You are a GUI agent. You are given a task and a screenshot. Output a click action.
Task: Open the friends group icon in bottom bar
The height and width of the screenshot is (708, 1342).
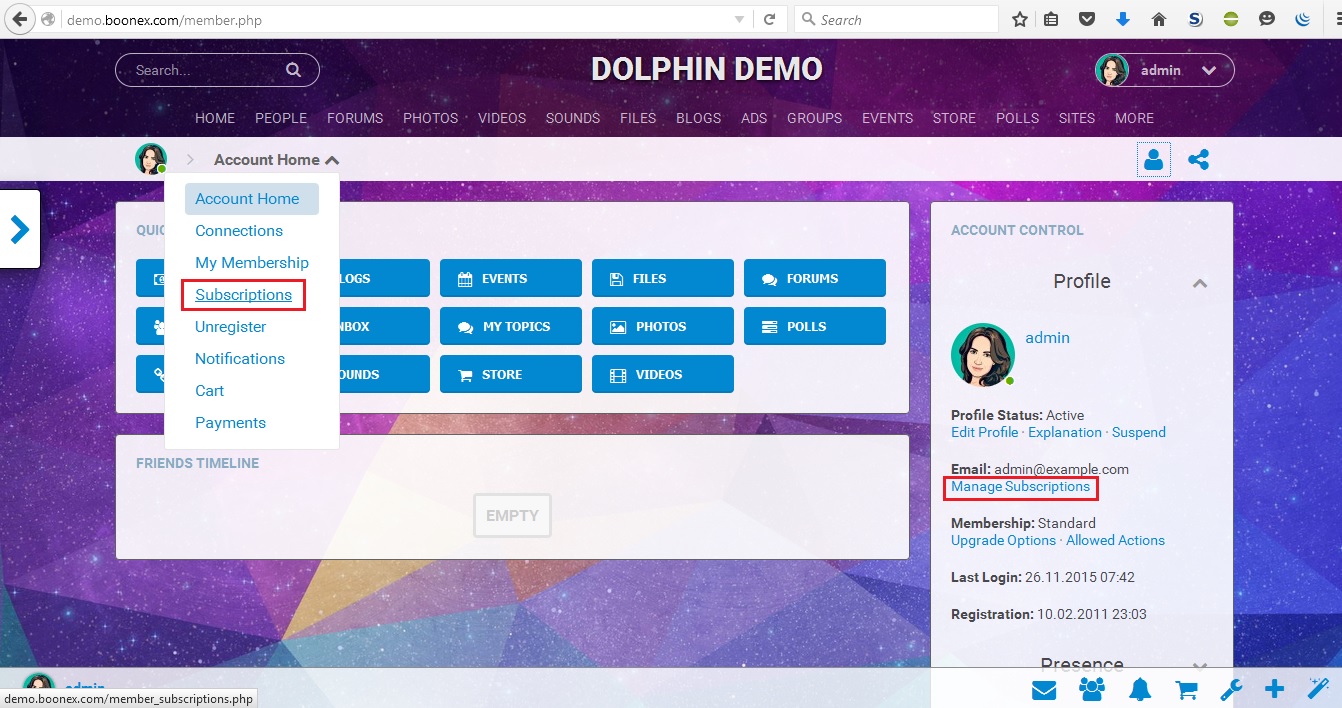[x=1092, y=689]
